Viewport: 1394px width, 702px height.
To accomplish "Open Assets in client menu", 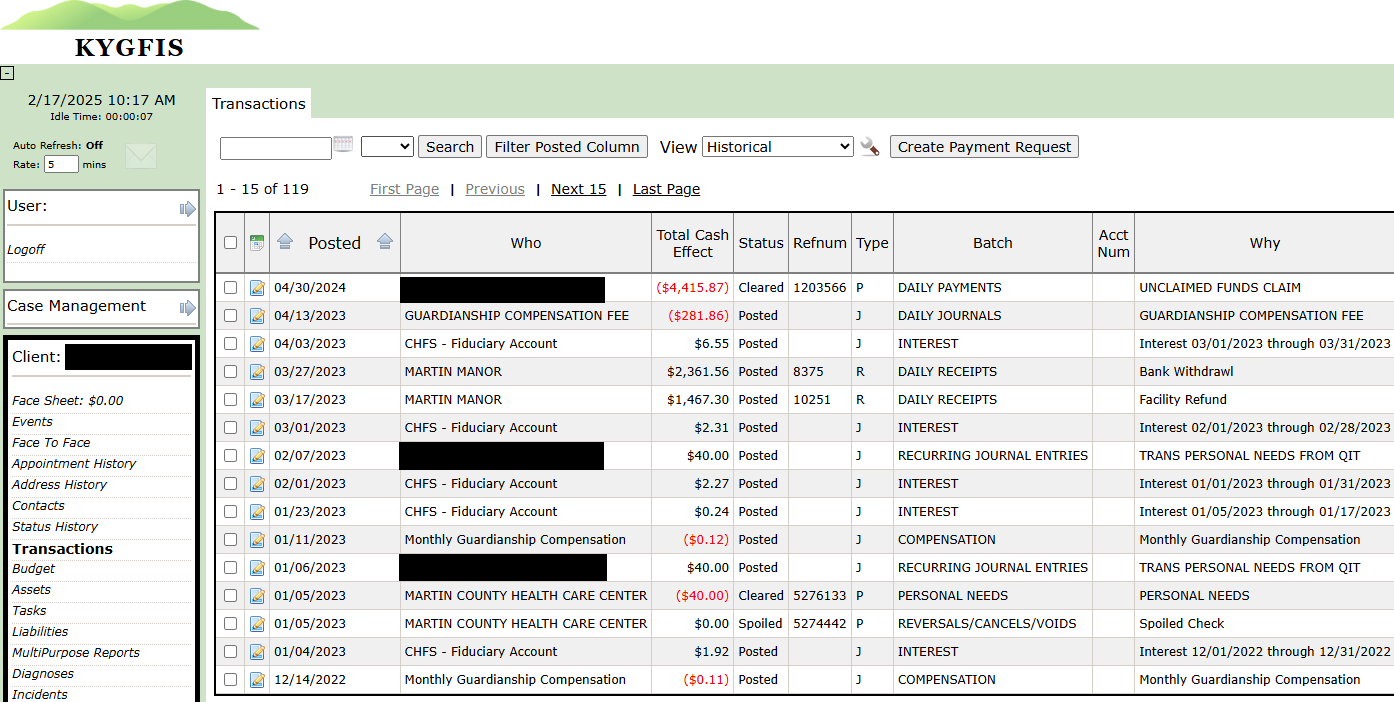I will click(x=32, y=590).
